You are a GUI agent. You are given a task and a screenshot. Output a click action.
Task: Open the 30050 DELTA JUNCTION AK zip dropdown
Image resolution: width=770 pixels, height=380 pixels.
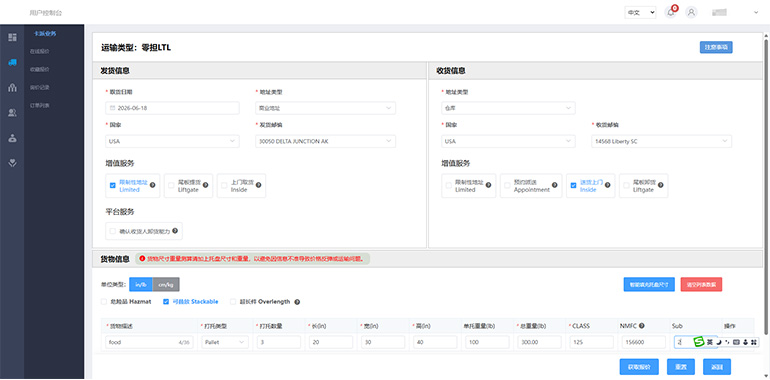(326, 141)
